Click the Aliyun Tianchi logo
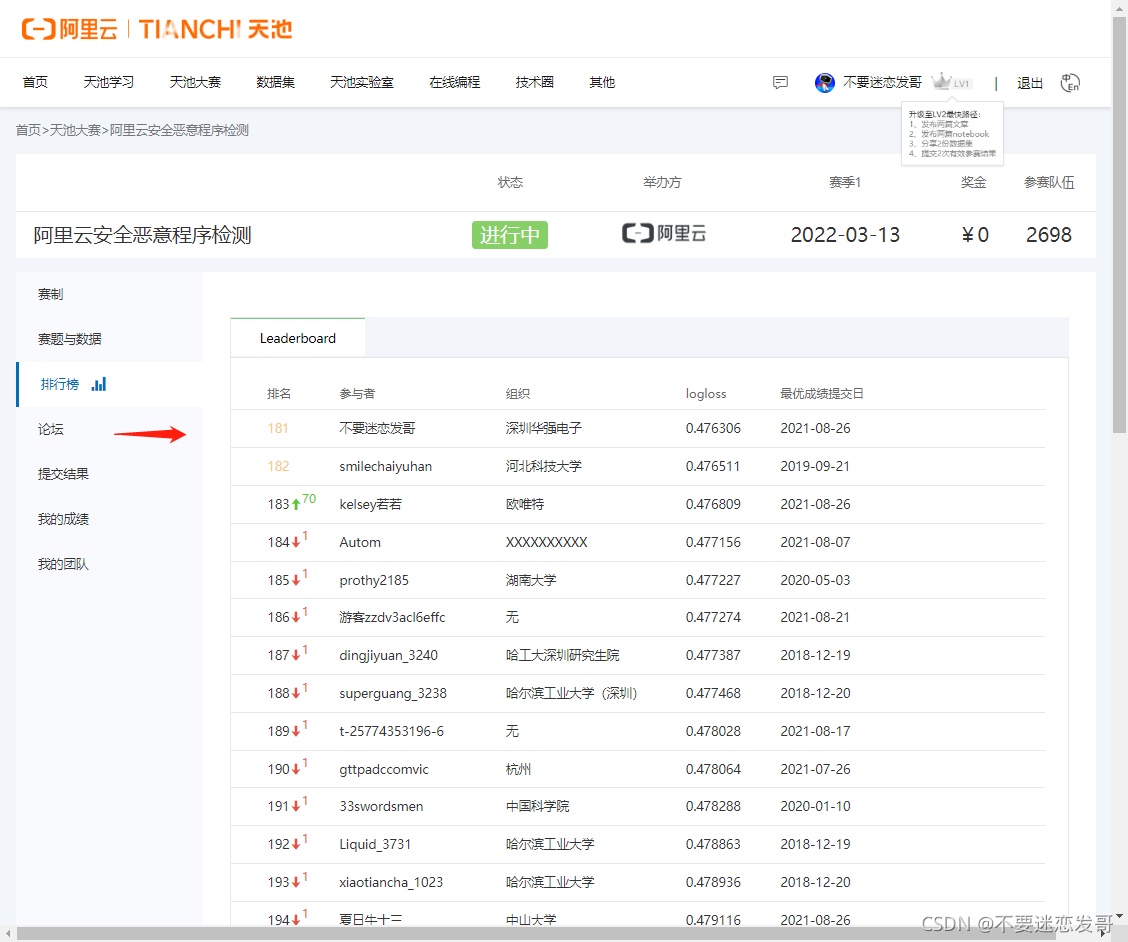The width and height of the screenshot is (1128, 942). pos(157,29)
